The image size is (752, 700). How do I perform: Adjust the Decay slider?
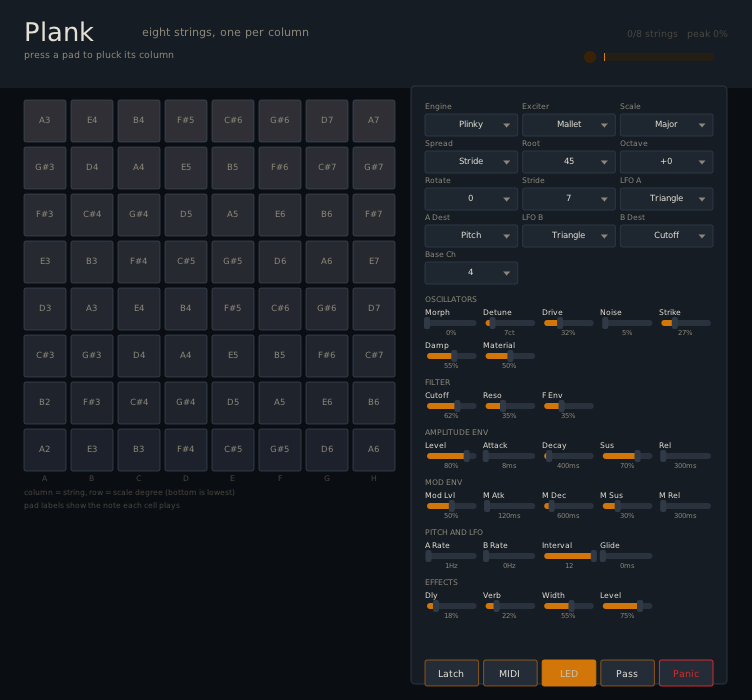pos(568,456)
